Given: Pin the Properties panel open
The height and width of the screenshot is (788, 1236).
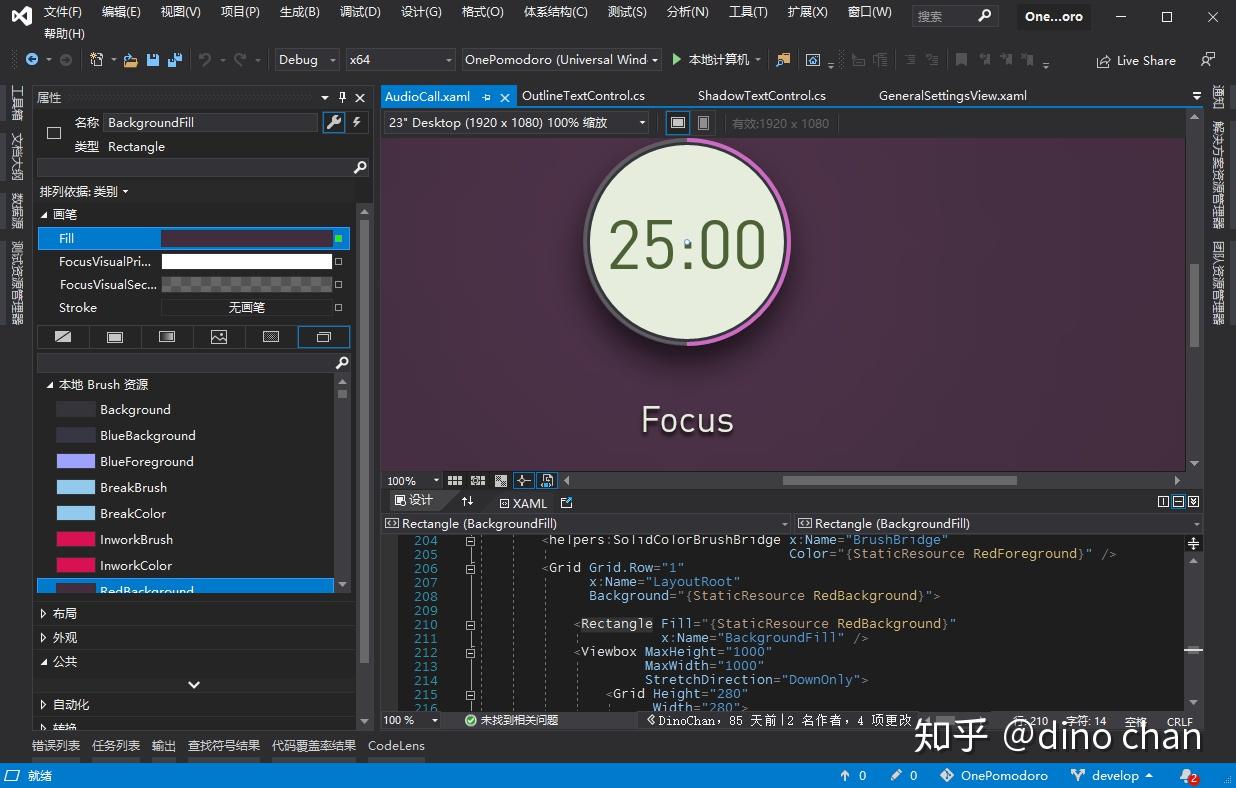Looking at the screenshot, I should pos(341,97).
